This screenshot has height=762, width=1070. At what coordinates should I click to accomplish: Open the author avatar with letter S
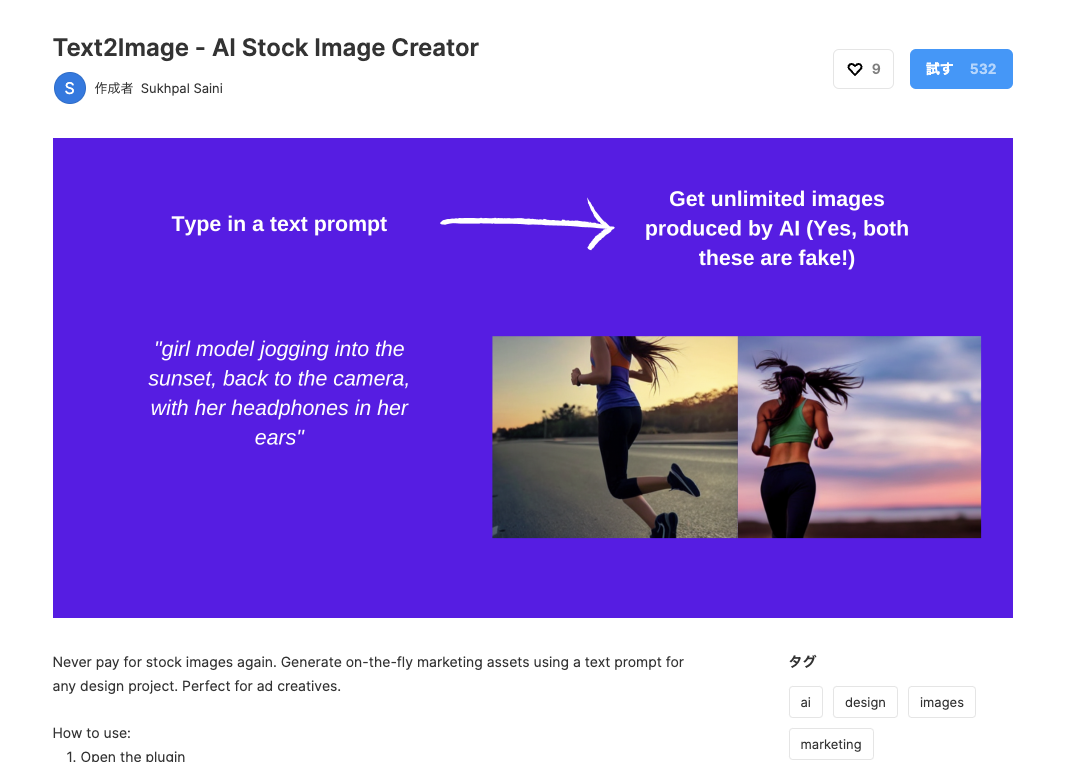tap(69, 88)
